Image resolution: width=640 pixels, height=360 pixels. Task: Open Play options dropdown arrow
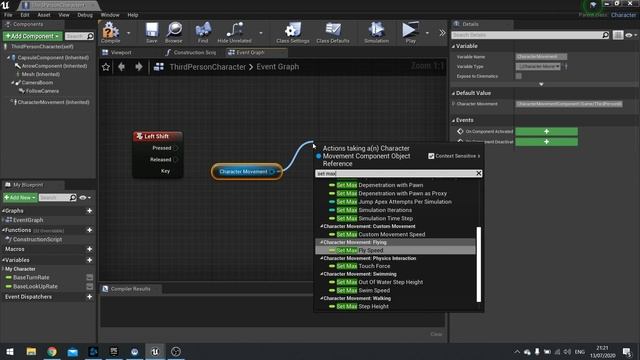(427, 33)
